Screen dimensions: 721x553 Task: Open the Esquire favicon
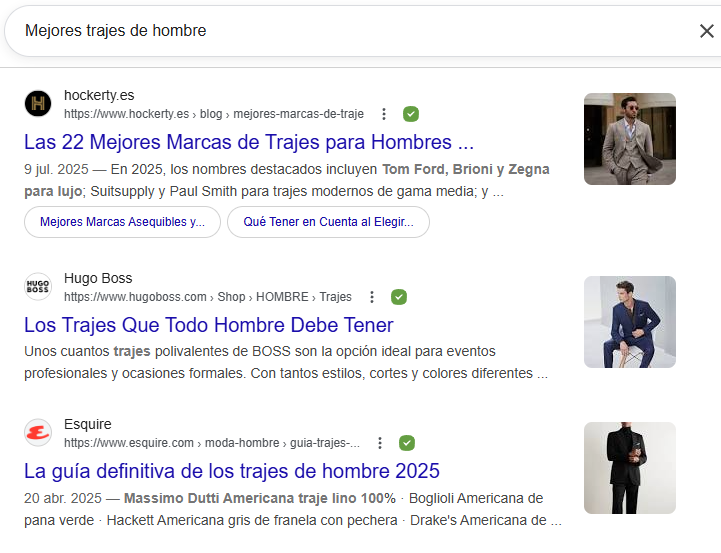coord(38,433)
